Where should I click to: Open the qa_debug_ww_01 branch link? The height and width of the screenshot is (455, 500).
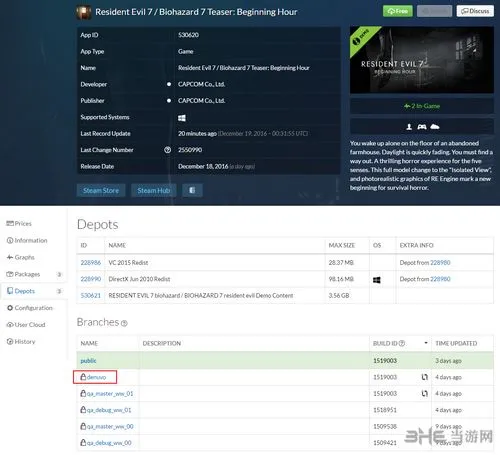109,410
